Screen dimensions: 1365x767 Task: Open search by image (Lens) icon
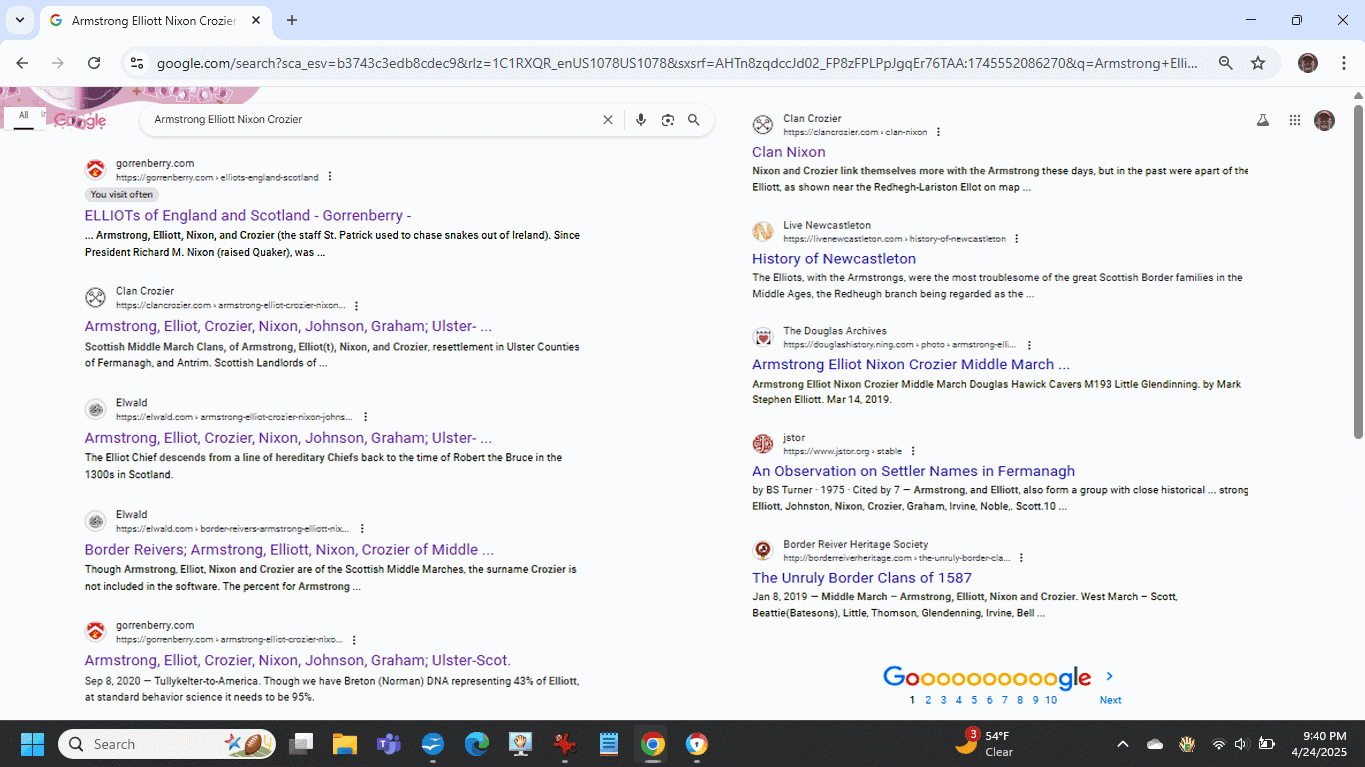(x=667, y=120)
